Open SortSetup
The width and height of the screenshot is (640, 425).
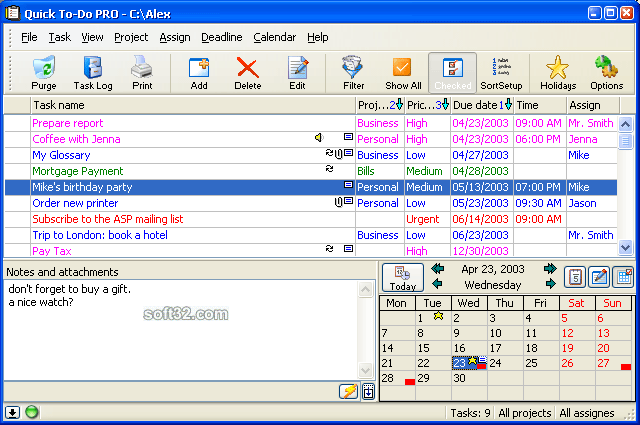tap(501, 73)
